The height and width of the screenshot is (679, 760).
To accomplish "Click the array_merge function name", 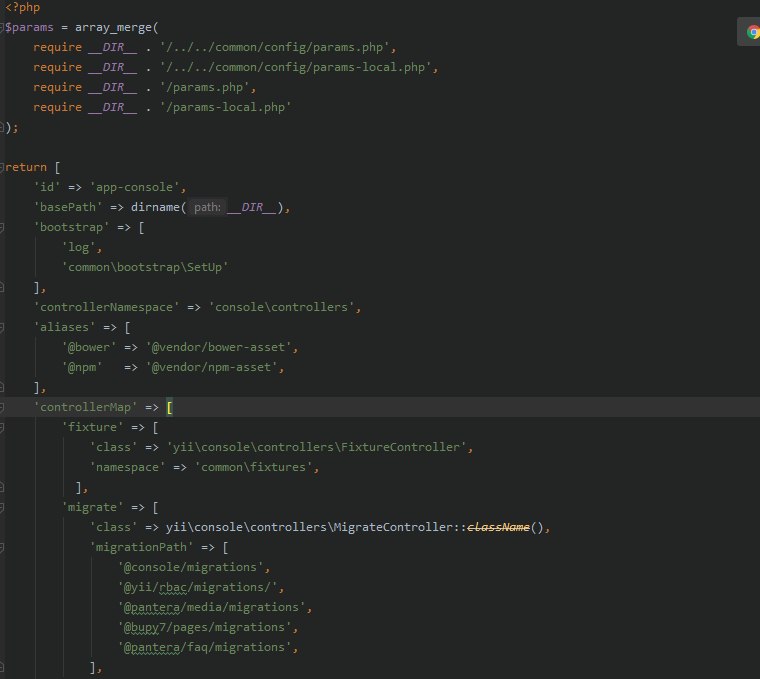I will 113,27.
